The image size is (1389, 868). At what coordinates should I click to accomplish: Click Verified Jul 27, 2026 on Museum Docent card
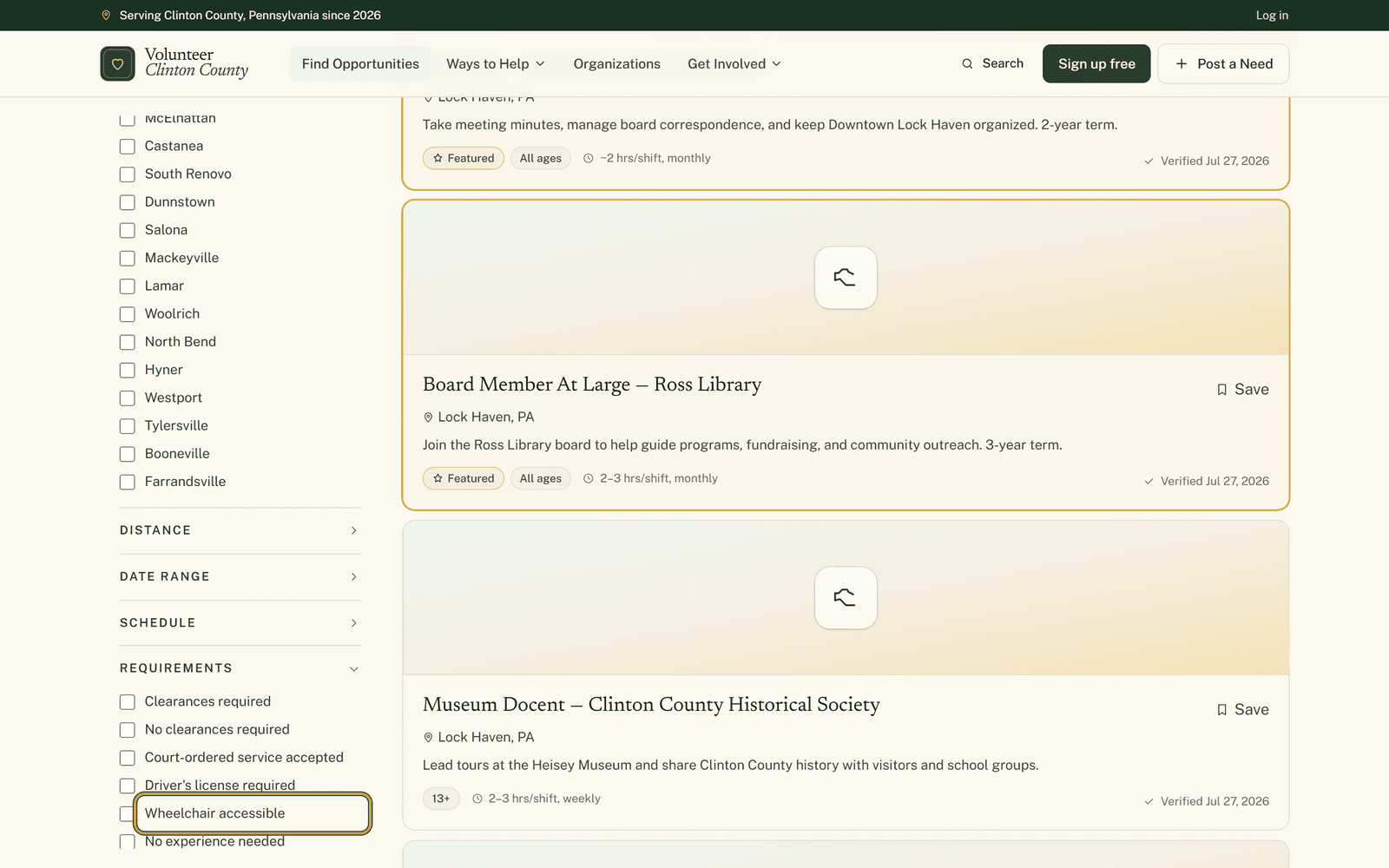pyautogui.click(x=1215, y=801)
